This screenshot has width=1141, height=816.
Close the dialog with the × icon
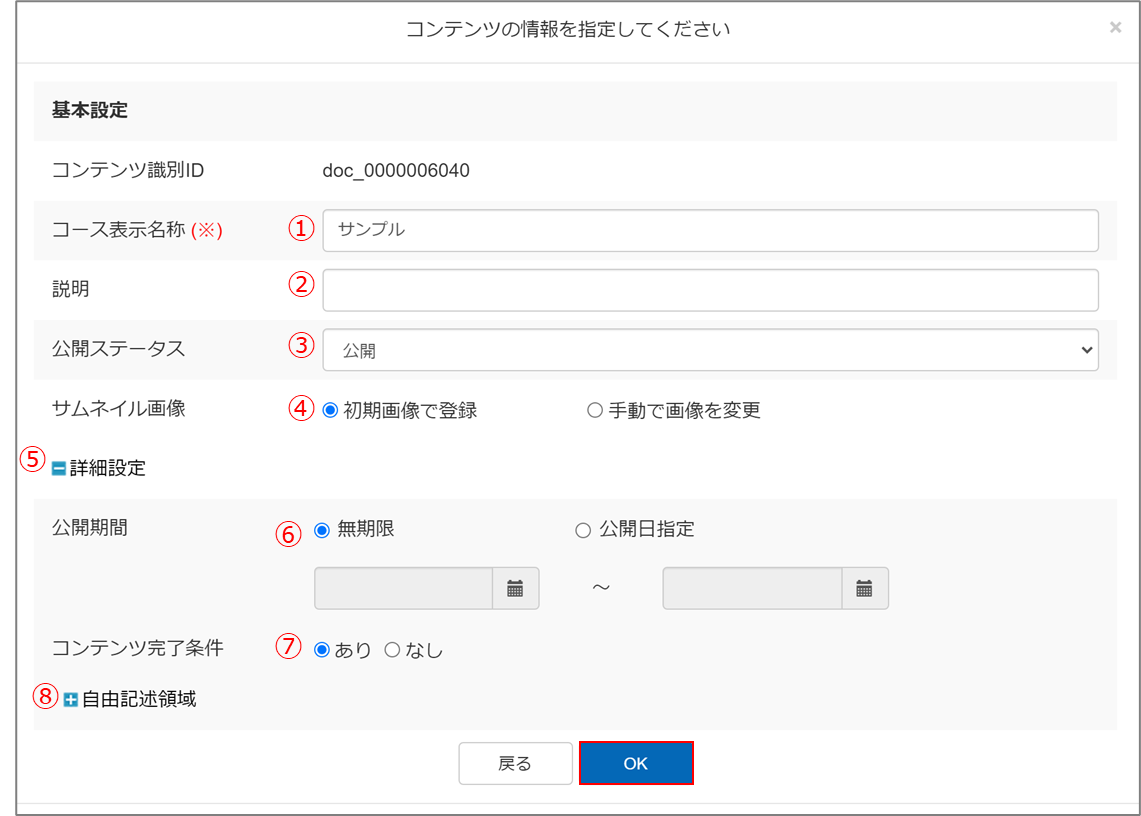click(x=1115, y=28)
